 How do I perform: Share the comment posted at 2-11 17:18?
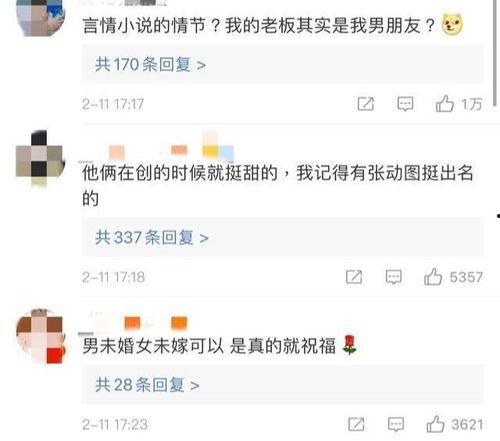pyautogui.click(x=354, y=277)
